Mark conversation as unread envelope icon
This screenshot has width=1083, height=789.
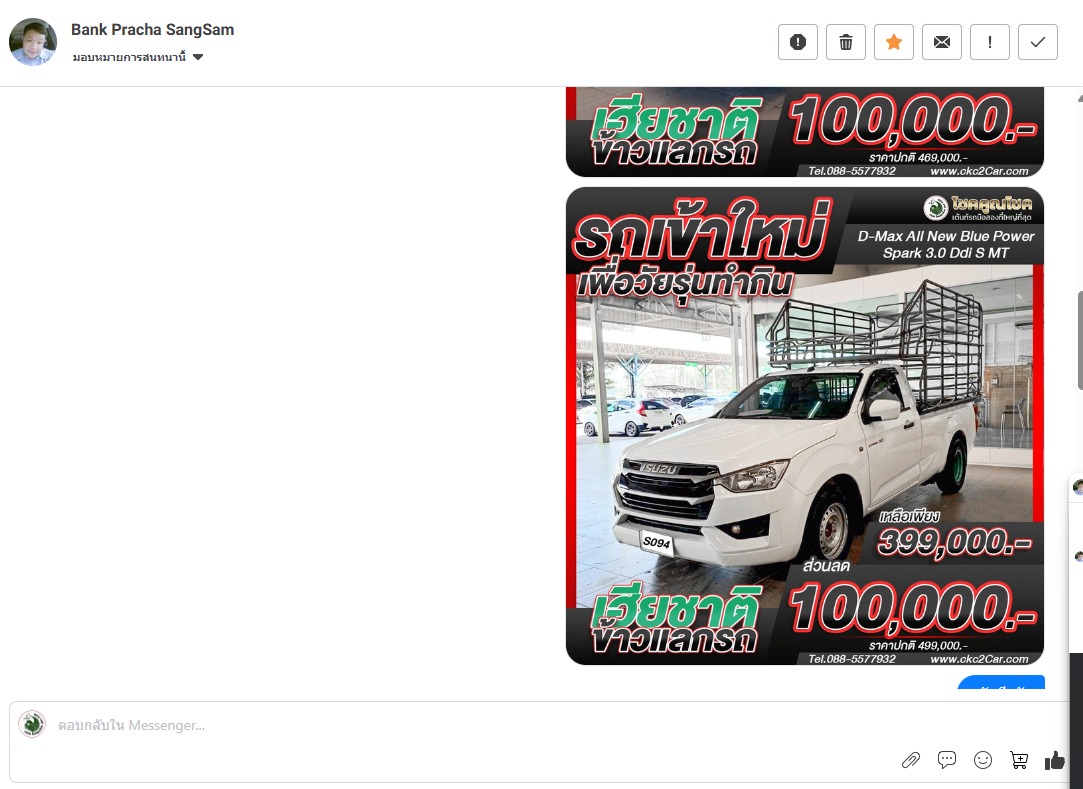(941, 42)
